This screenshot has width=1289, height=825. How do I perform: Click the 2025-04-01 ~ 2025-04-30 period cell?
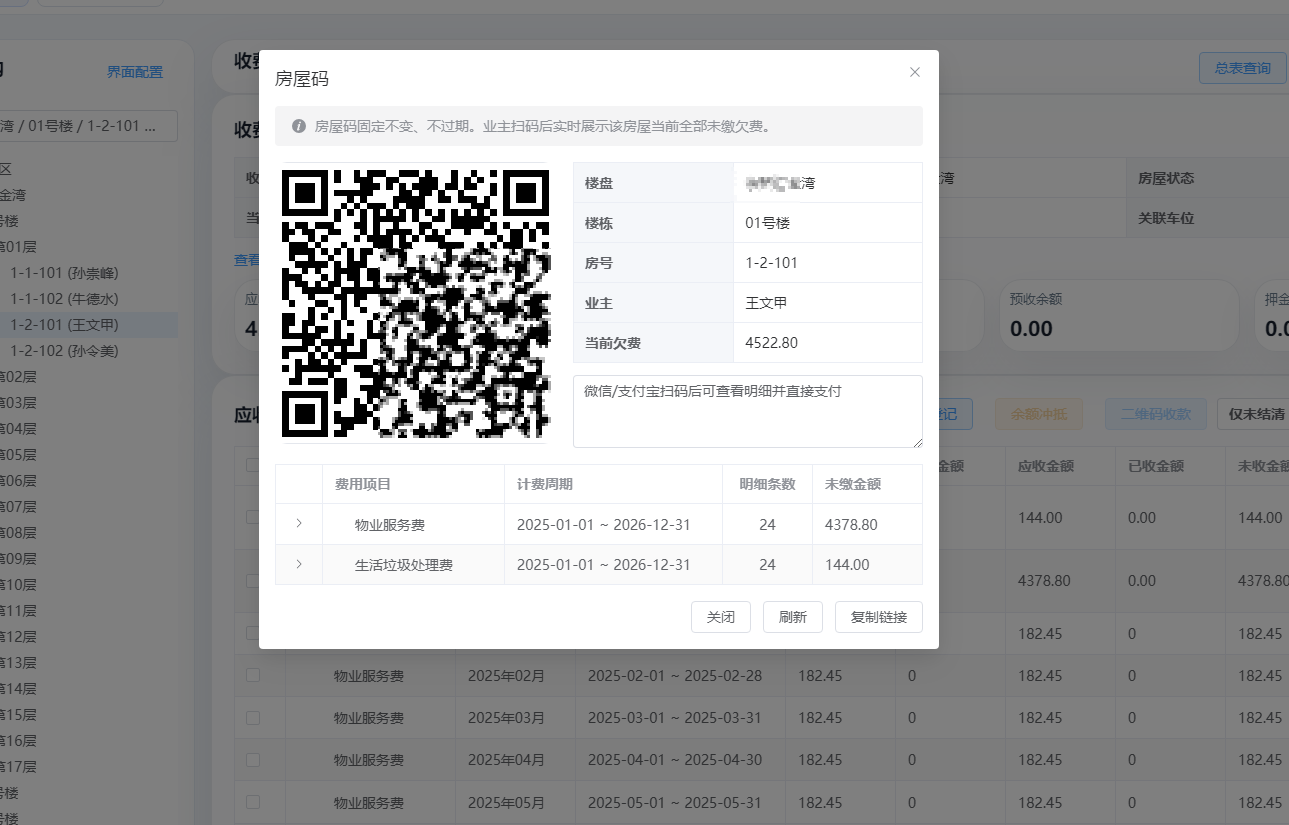point(675,760)
